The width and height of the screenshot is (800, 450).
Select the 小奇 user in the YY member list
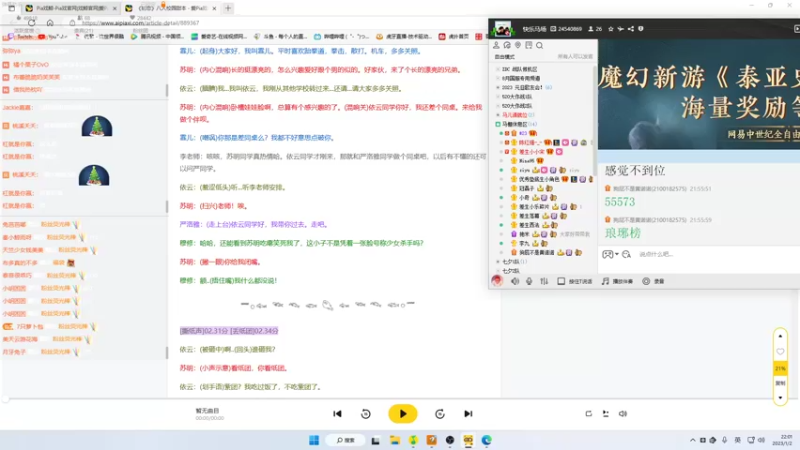[x=524, y=197]
